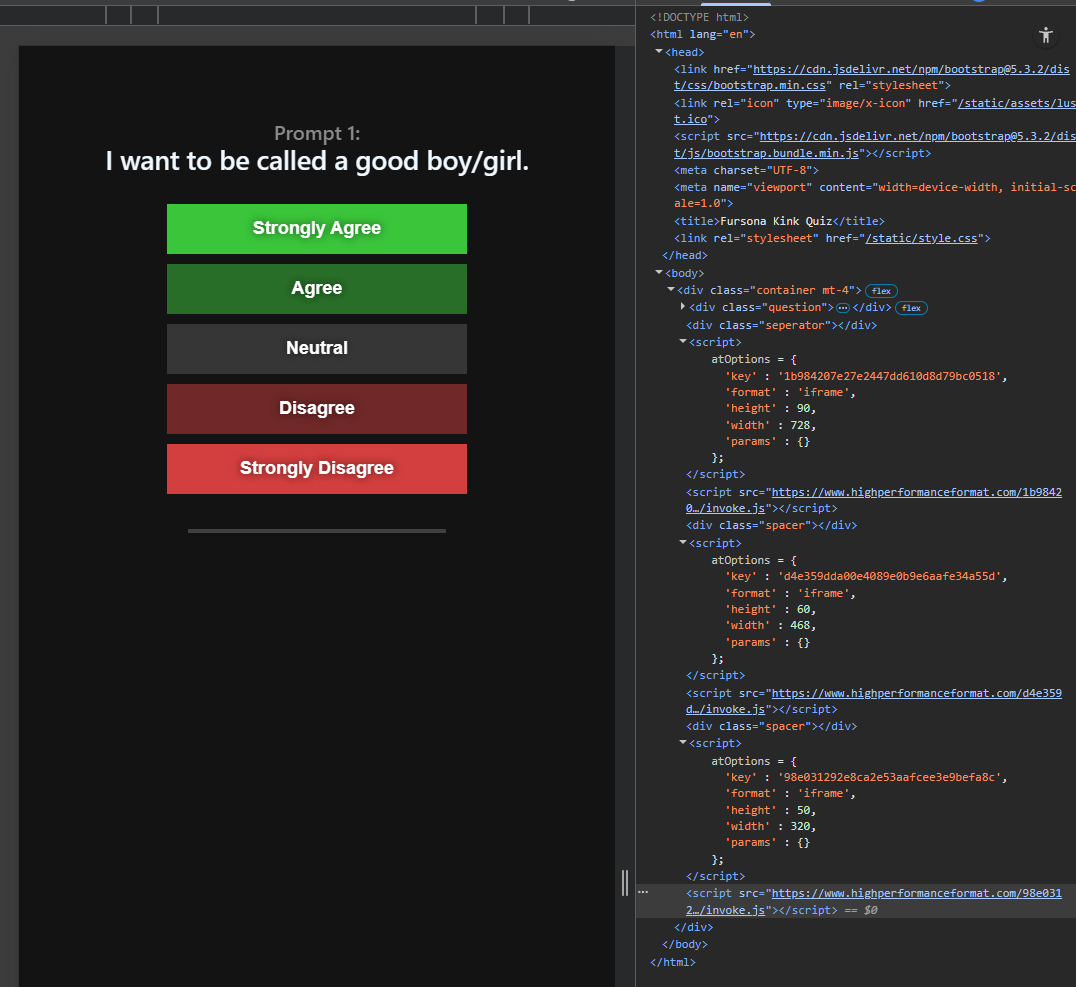Collapse the script node with key 98e031292e

(683, 743)
